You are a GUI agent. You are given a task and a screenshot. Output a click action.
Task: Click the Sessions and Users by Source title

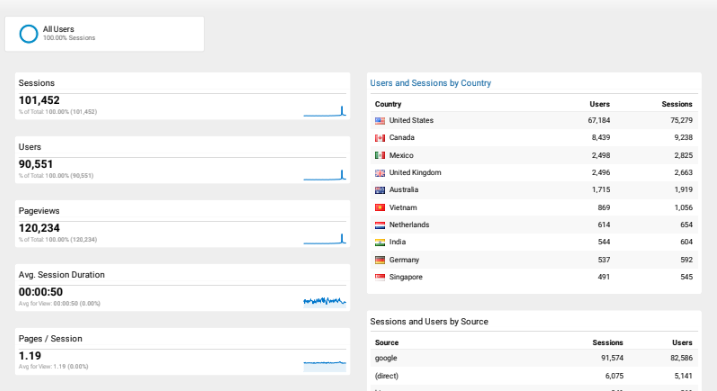429,321
